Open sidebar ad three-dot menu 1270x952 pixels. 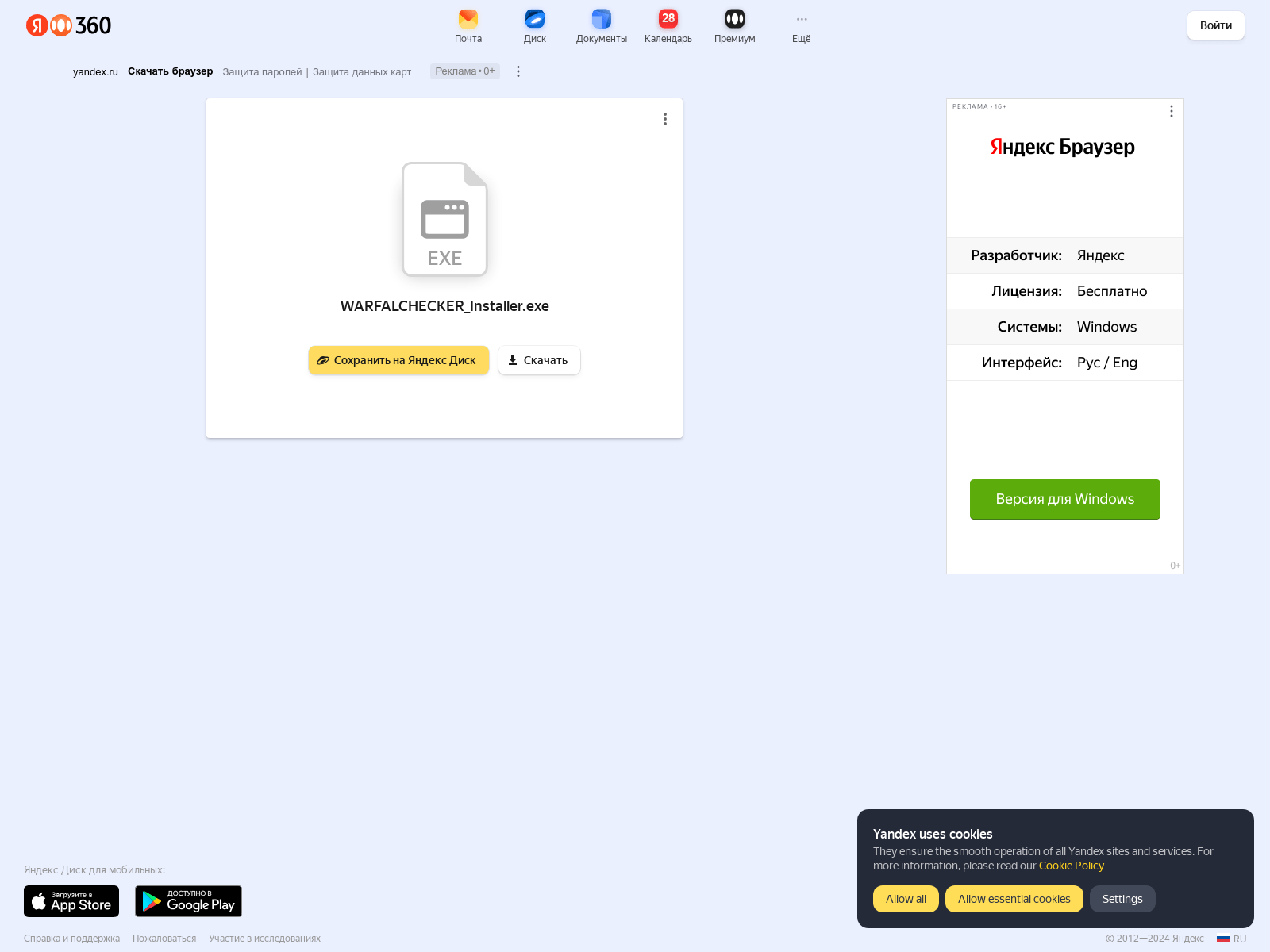click(x=1172, y=111)
